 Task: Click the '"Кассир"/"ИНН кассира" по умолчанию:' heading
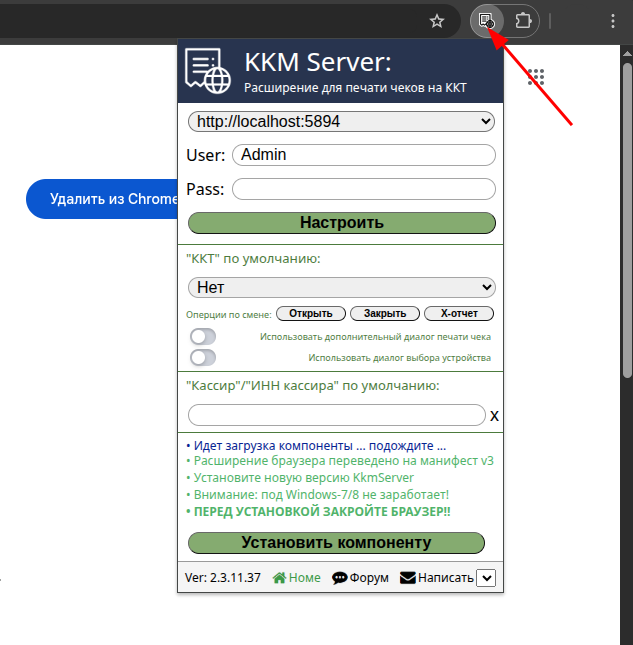[x=313, y=386]
